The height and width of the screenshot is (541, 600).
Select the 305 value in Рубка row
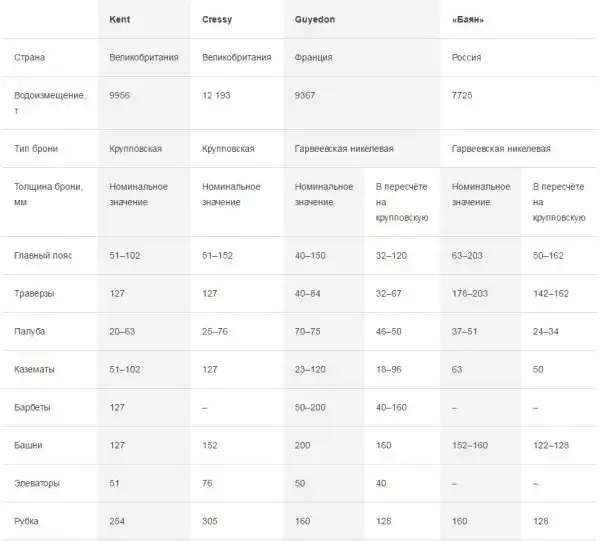click(210, 521)
